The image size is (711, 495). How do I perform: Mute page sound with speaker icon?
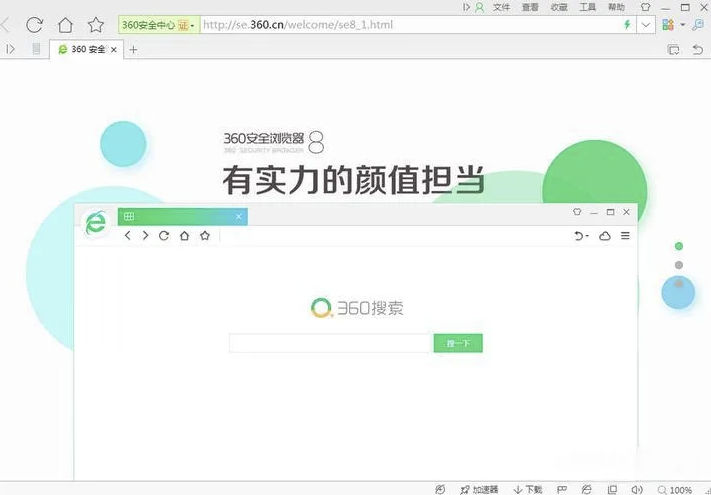click(637, 490)
